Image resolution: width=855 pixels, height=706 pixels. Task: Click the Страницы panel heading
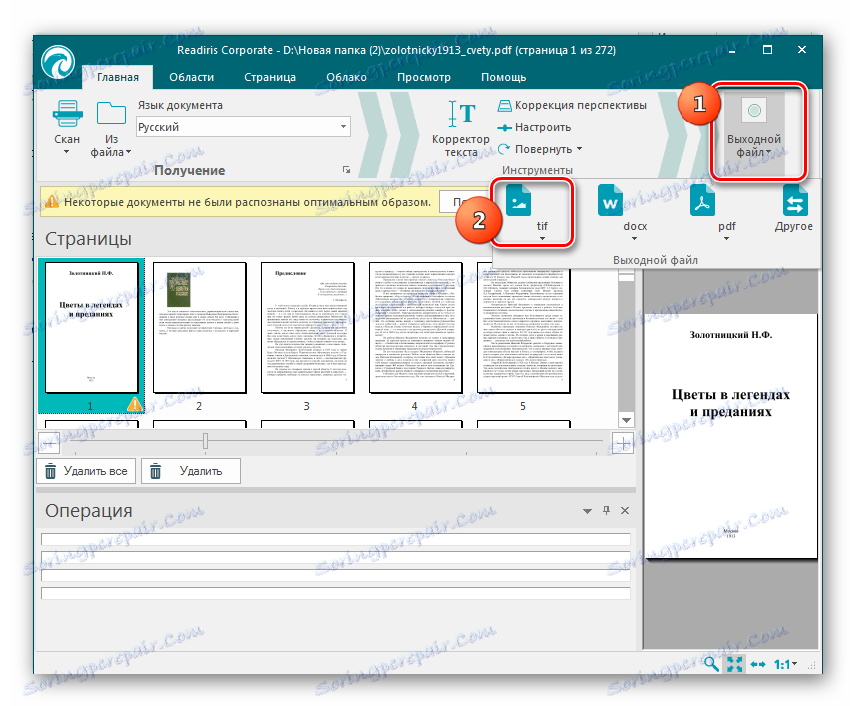pos(88,239)
